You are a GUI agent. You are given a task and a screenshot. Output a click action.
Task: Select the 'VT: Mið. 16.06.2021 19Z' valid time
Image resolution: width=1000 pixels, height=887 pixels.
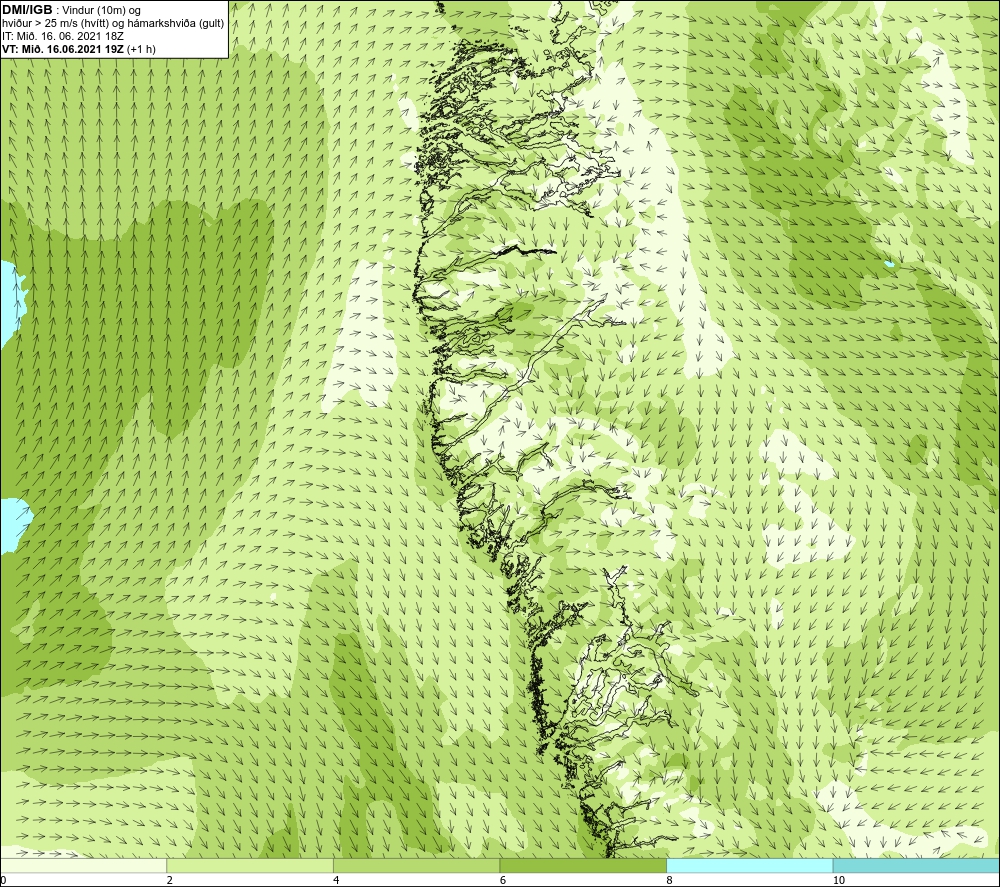tap(63, 49)
